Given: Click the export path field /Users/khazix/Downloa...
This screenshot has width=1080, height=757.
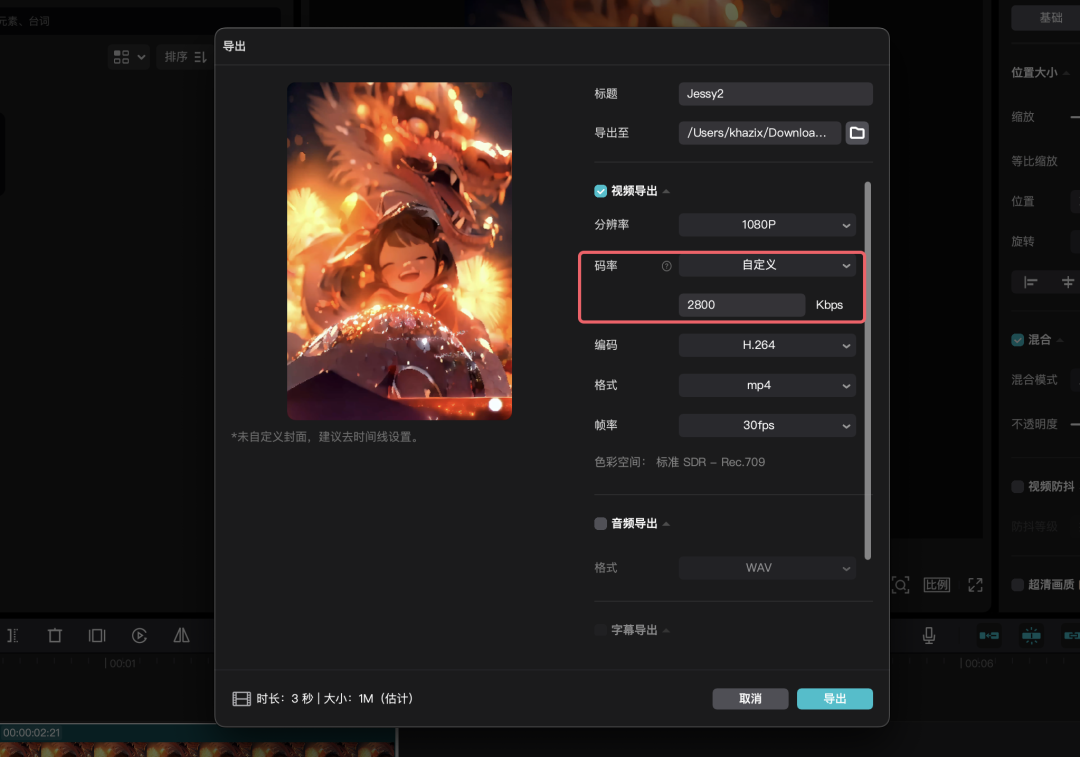Looking at the screenshot, I should (760, 133).
